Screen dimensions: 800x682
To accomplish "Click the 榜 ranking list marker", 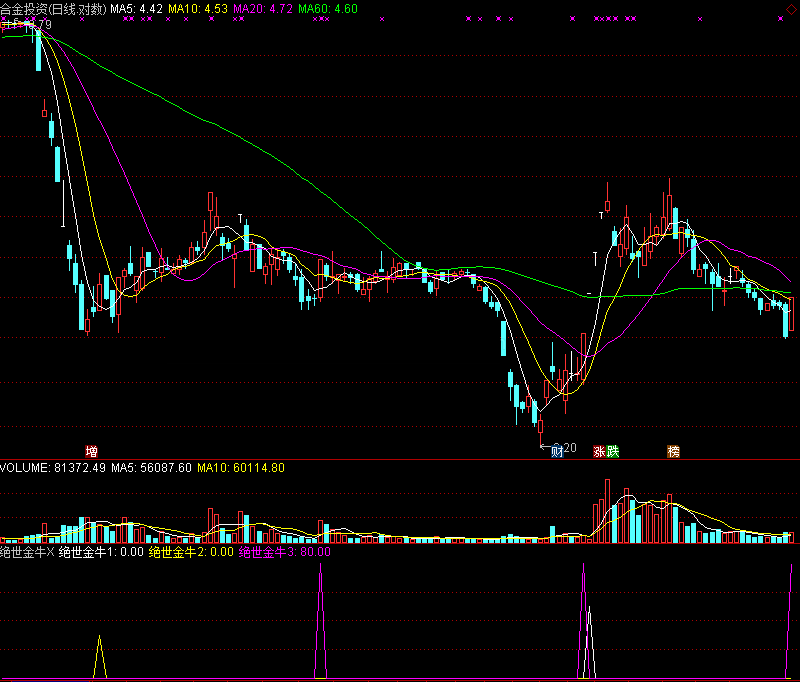I will tap(673, 451).
